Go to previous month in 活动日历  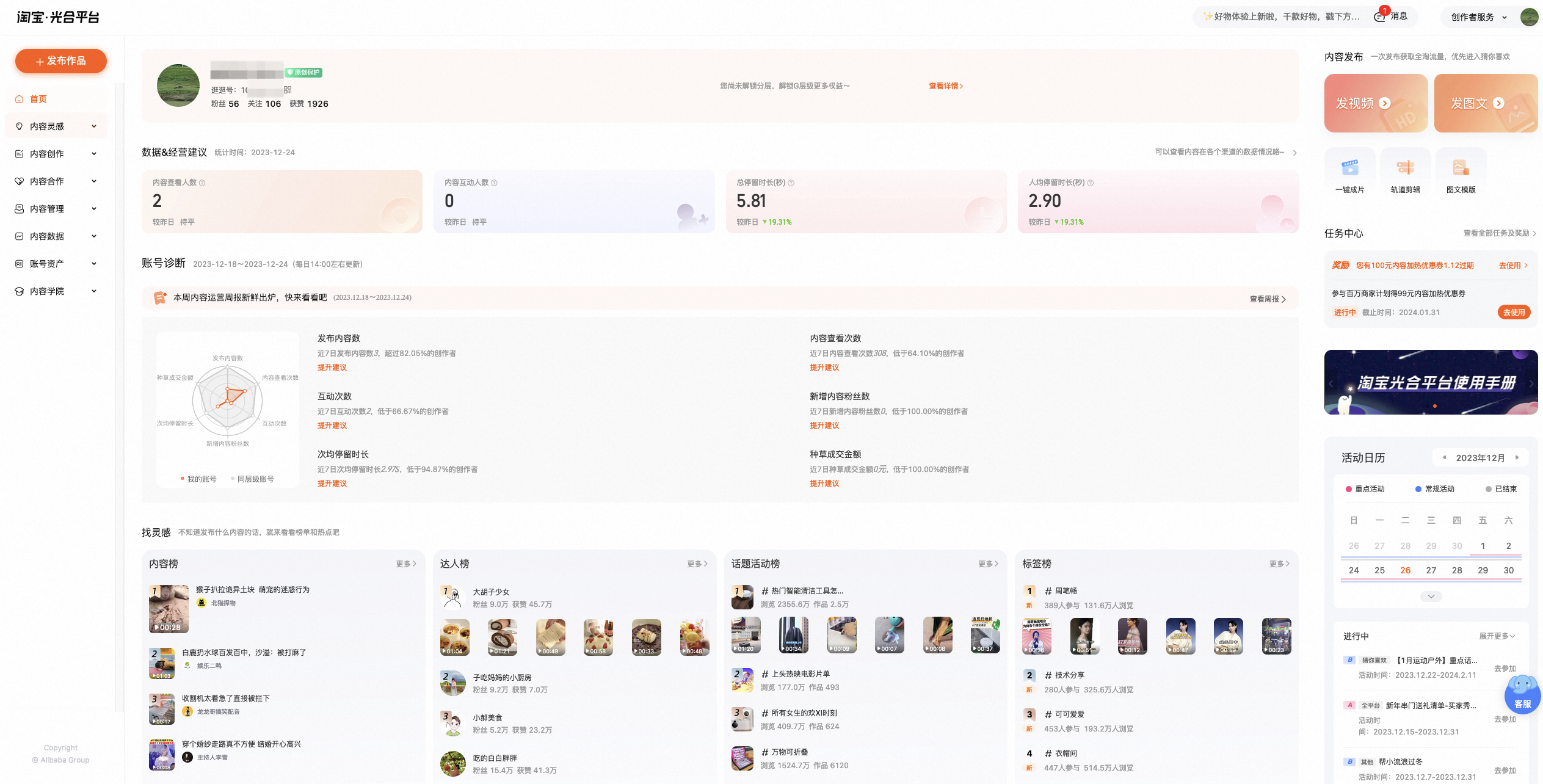[1444, 457]
